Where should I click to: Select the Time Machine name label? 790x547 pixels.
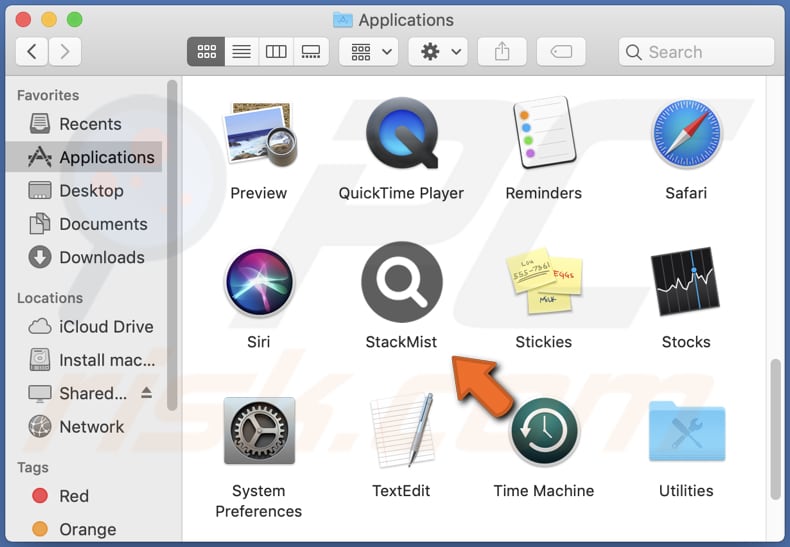pos(544,491)
